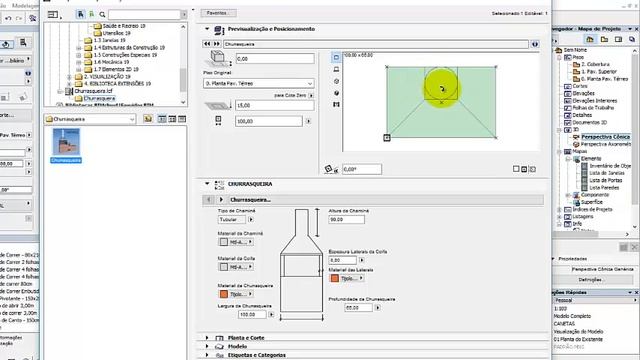Expand the 1.4 Estruturas da Construção folder
The height and width of the screenshot is (360, 640).
(x=78, y=48)
